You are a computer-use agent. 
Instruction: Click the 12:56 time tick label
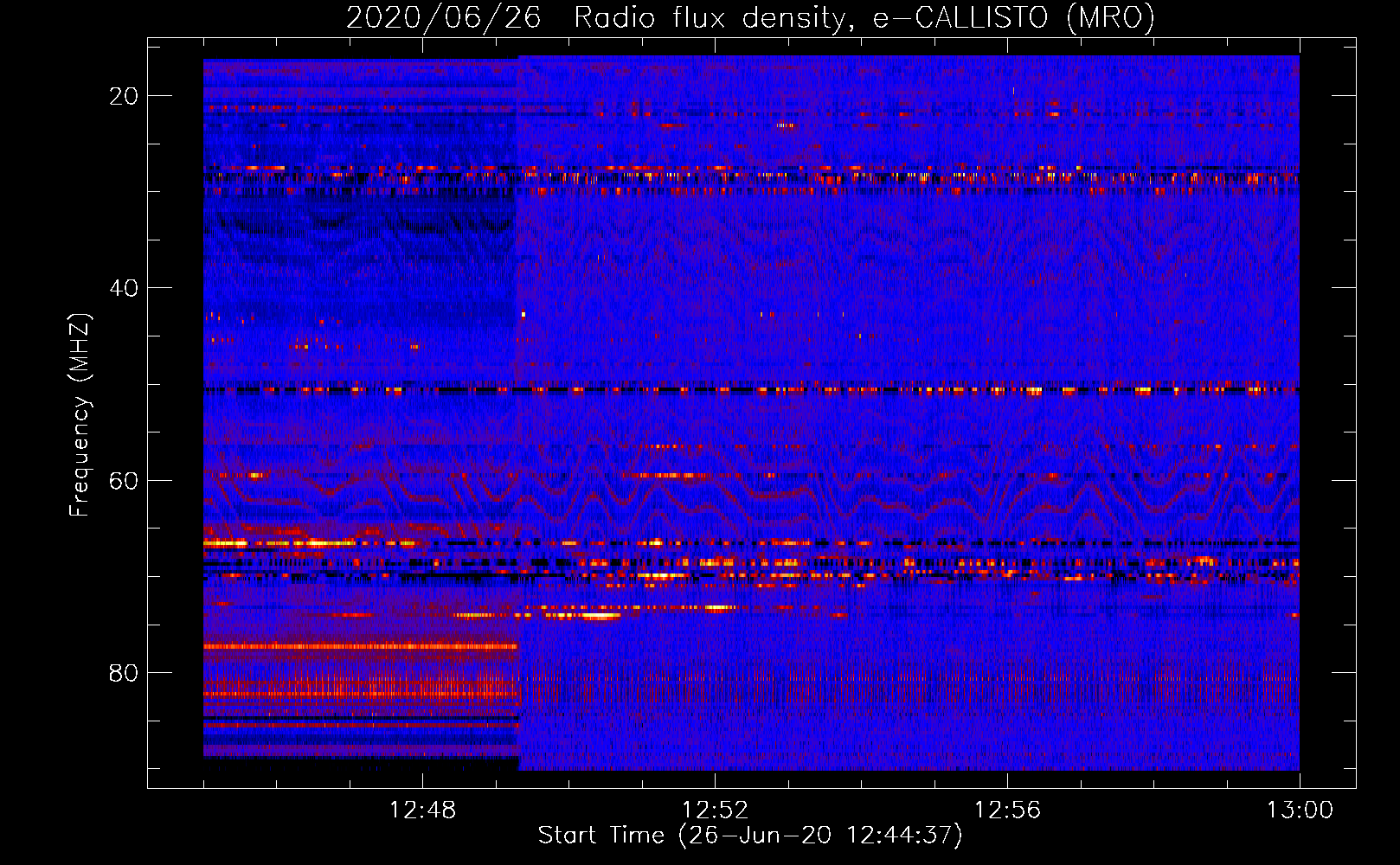pyautogui.click(x=1007, y=811)
